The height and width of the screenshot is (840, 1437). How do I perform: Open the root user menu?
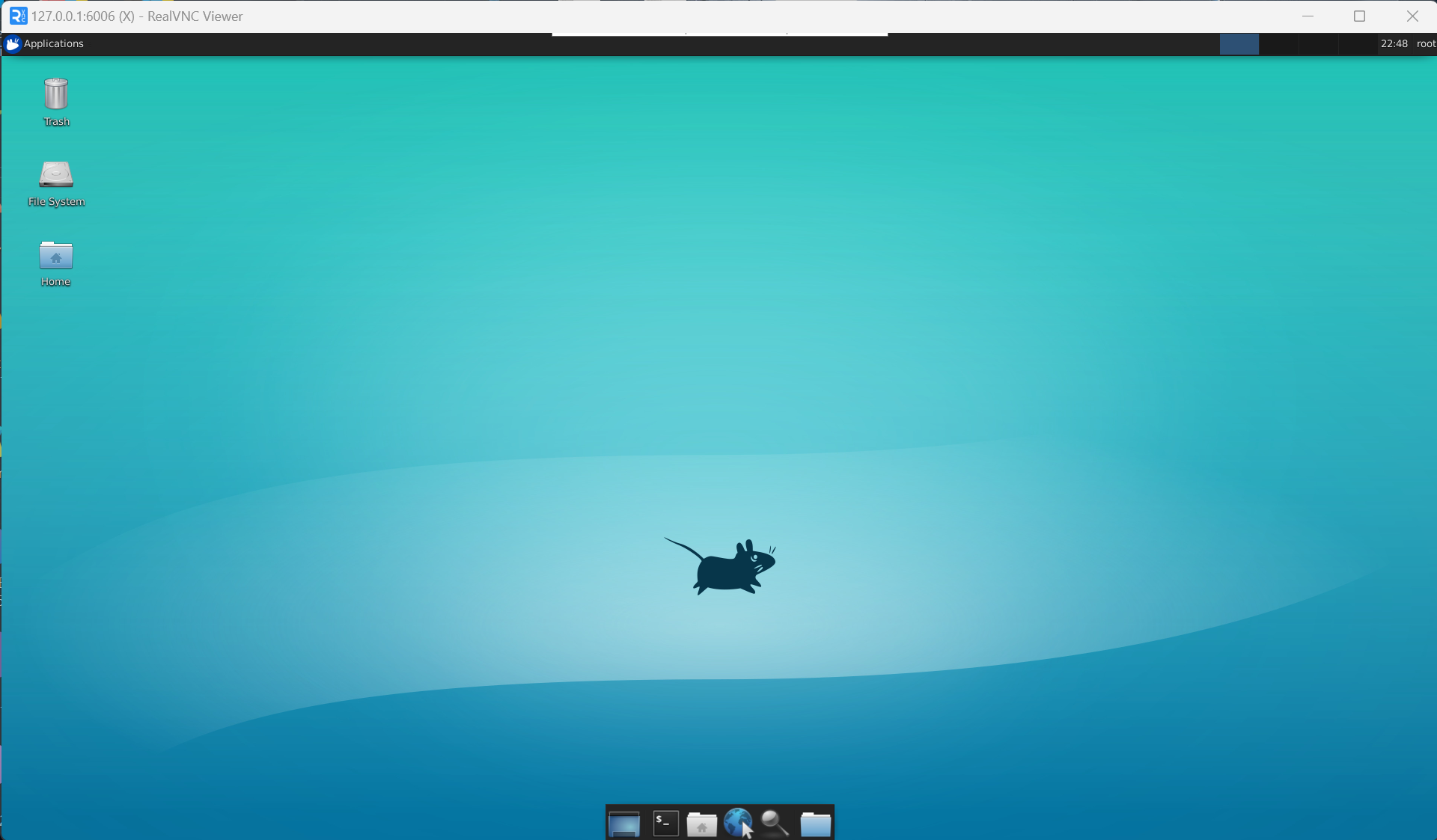(1425, 44)
